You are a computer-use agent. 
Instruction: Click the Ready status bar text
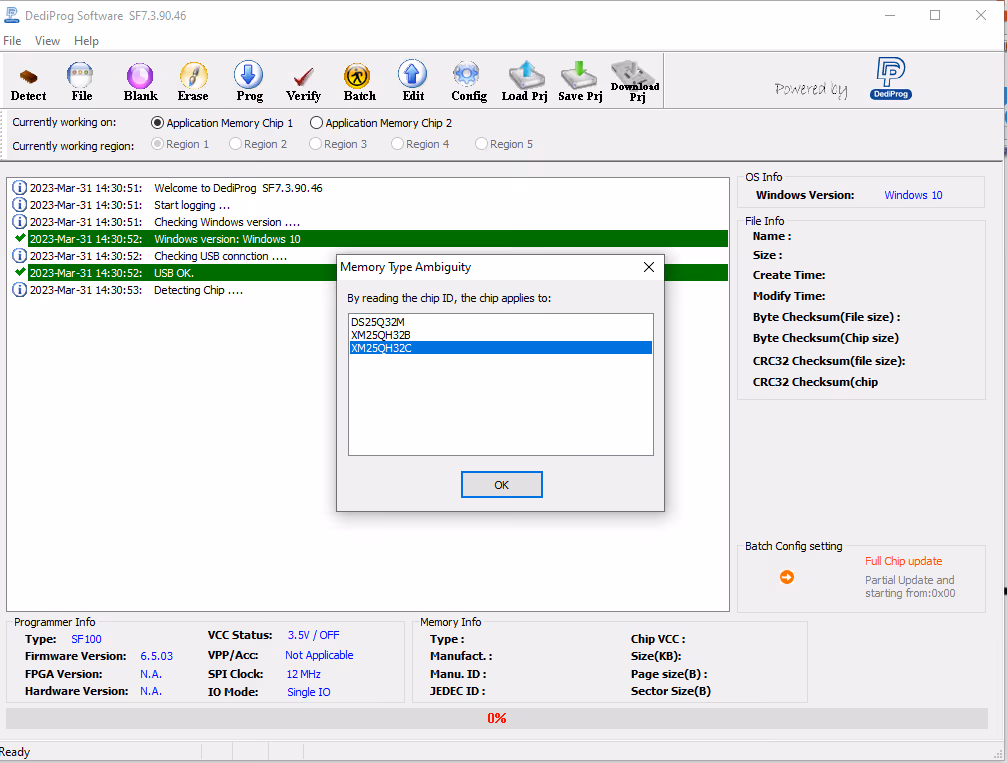click(15, 752)
